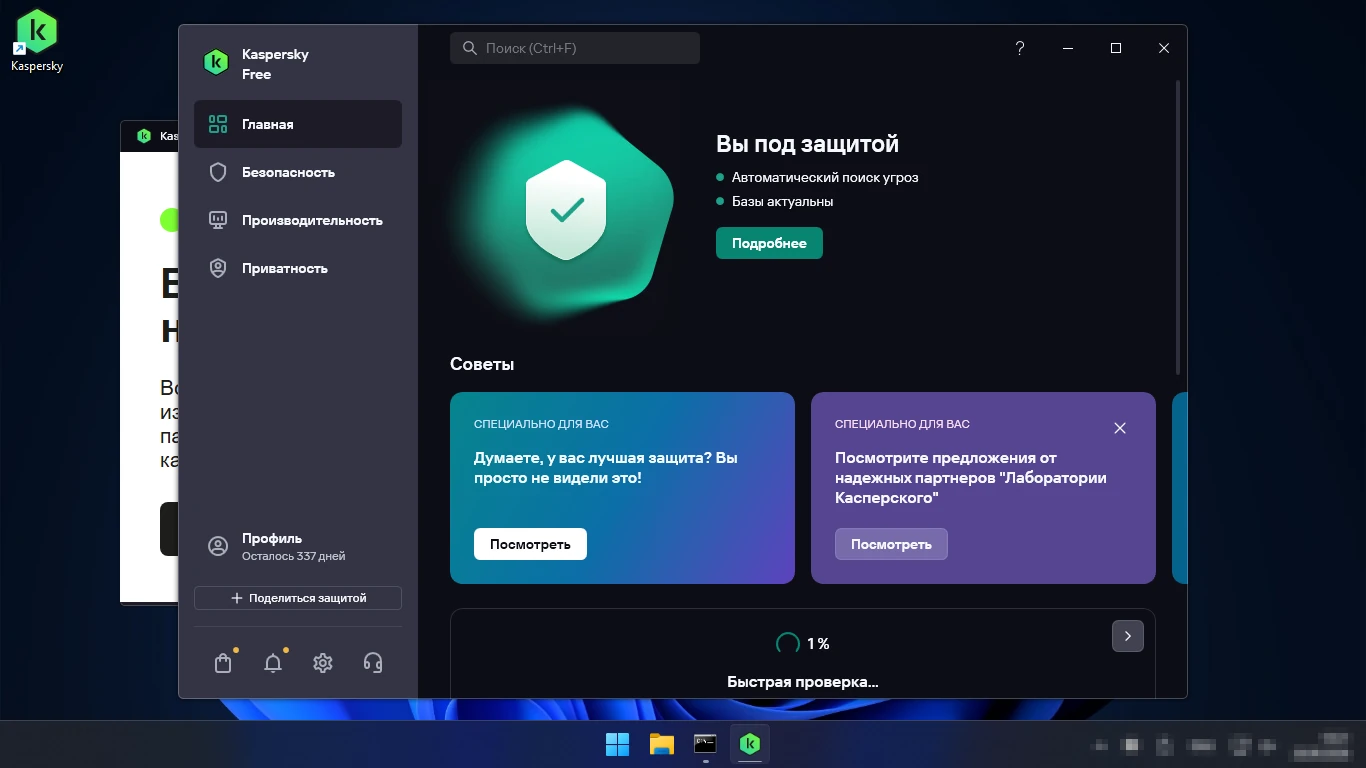Click the Подробнее button

769,243
